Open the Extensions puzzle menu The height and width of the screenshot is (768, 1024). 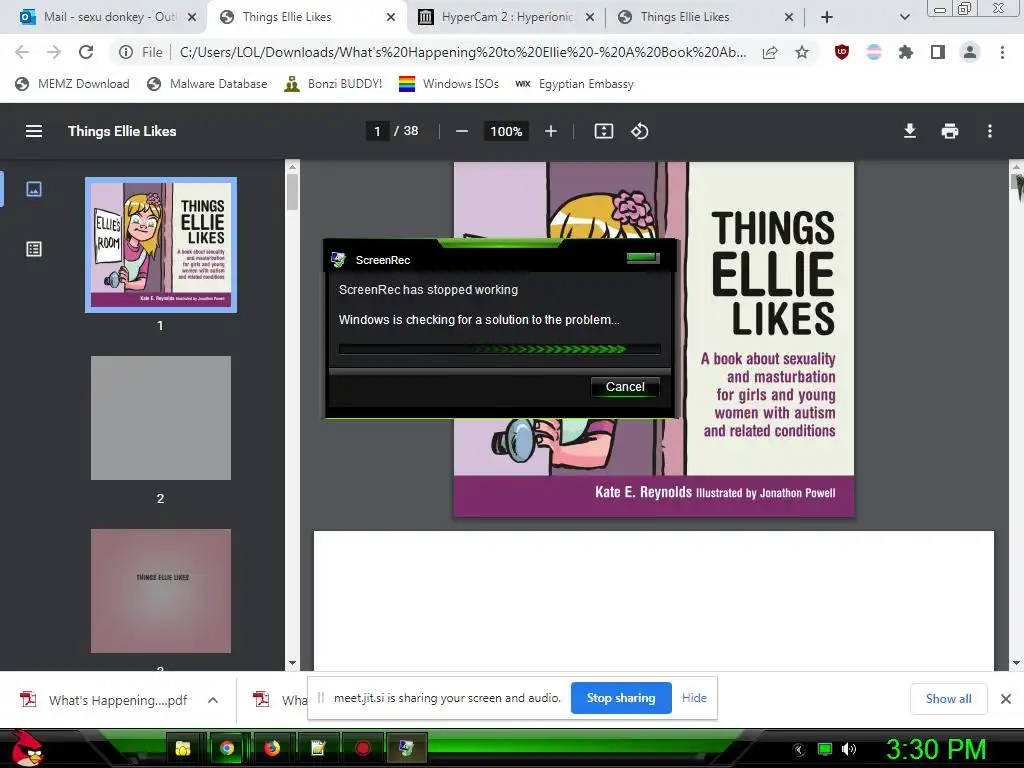[x=906, y=52]
